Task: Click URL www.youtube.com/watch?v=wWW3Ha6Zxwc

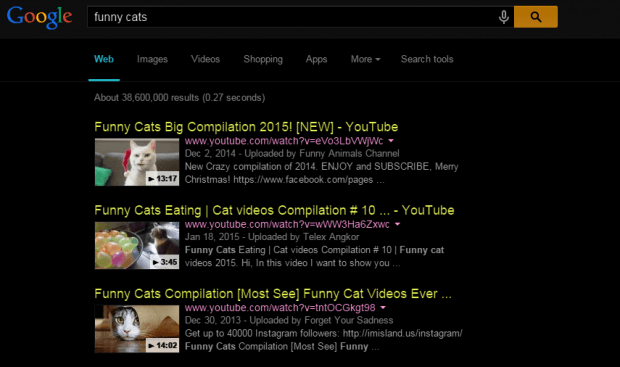Action: coord(287,225)
